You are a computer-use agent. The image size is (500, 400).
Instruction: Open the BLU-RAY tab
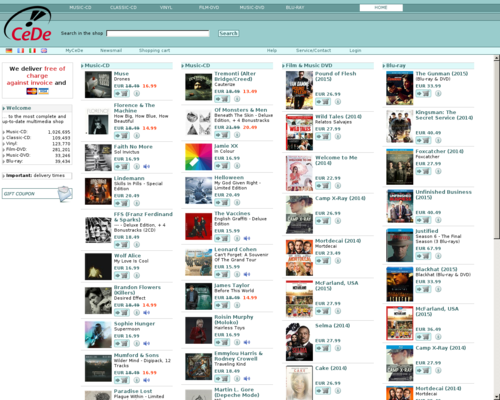295,7
